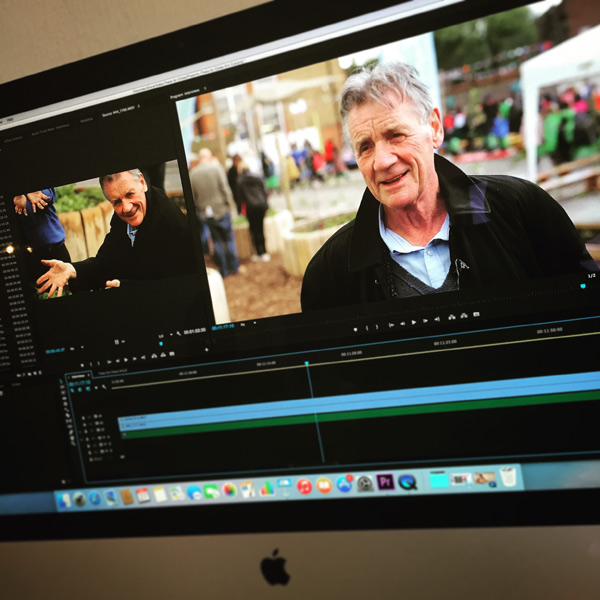
Task: Export frame camera icon in Program monitor
Action: coord(476,314)
